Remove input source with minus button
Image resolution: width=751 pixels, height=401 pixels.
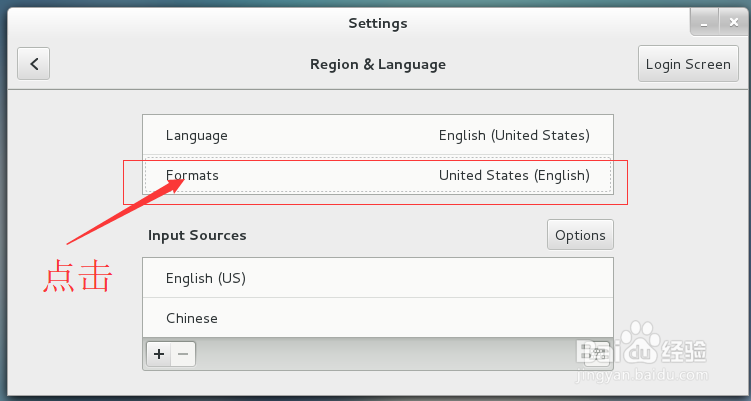coord(183,354)
